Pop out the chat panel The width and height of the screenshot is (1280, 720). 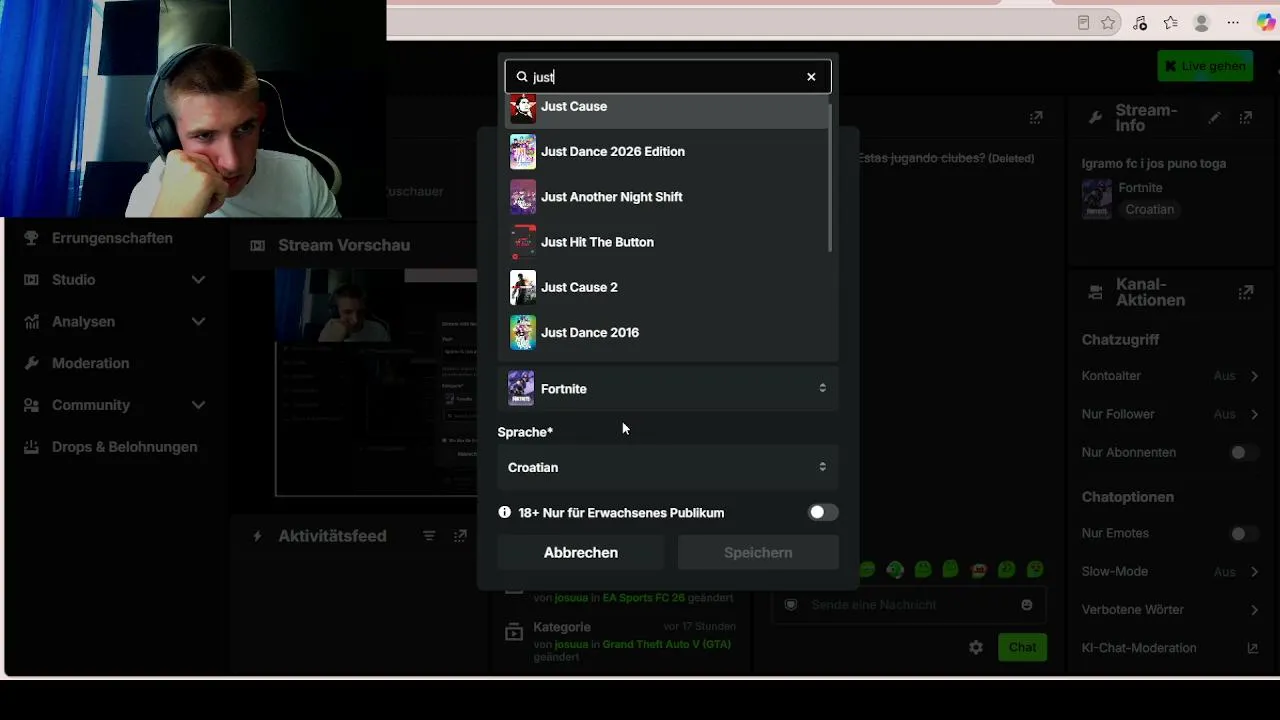(x=1036, y=118)
